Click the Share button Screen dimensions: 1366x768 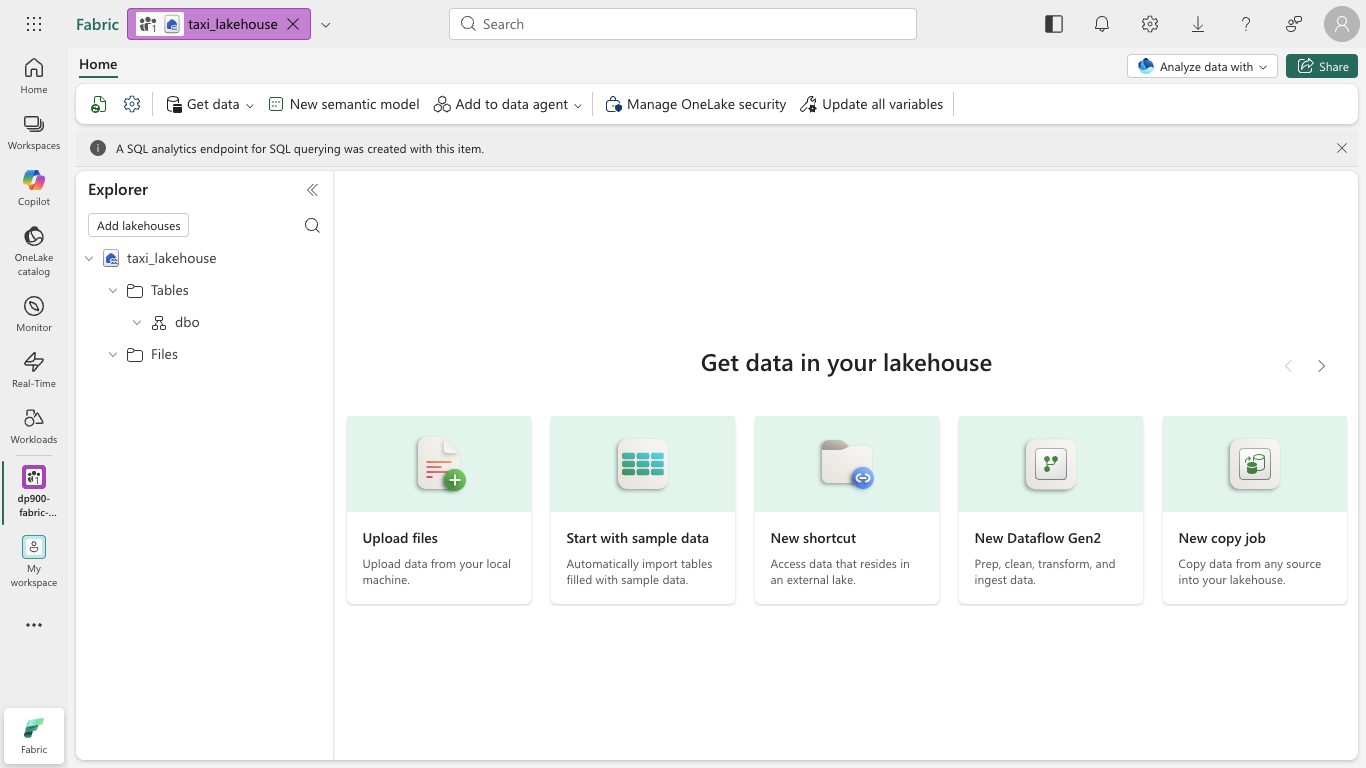click(x=1322, y=66)
